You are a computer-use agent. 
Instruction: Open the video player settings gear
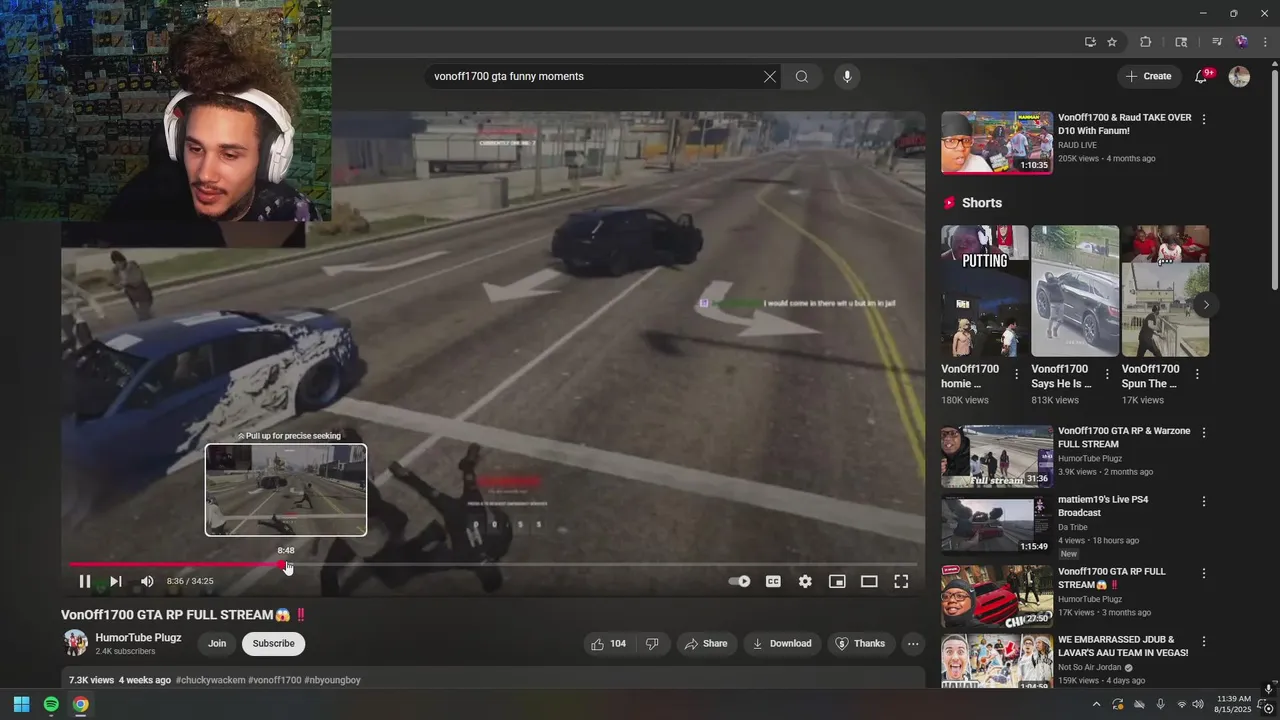click(805, 581)
